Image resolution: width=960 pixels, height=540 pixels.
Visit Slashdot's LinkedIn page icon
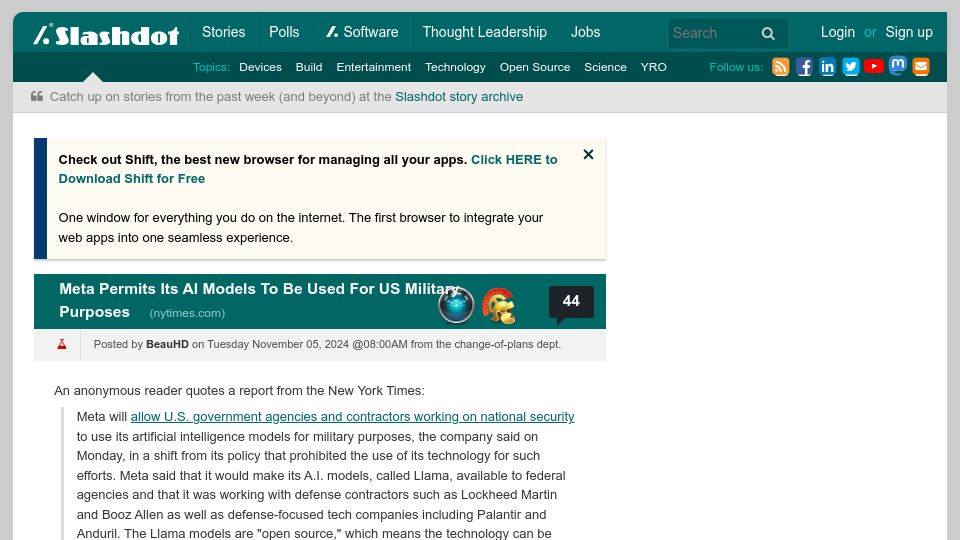(x=827, y=67)
